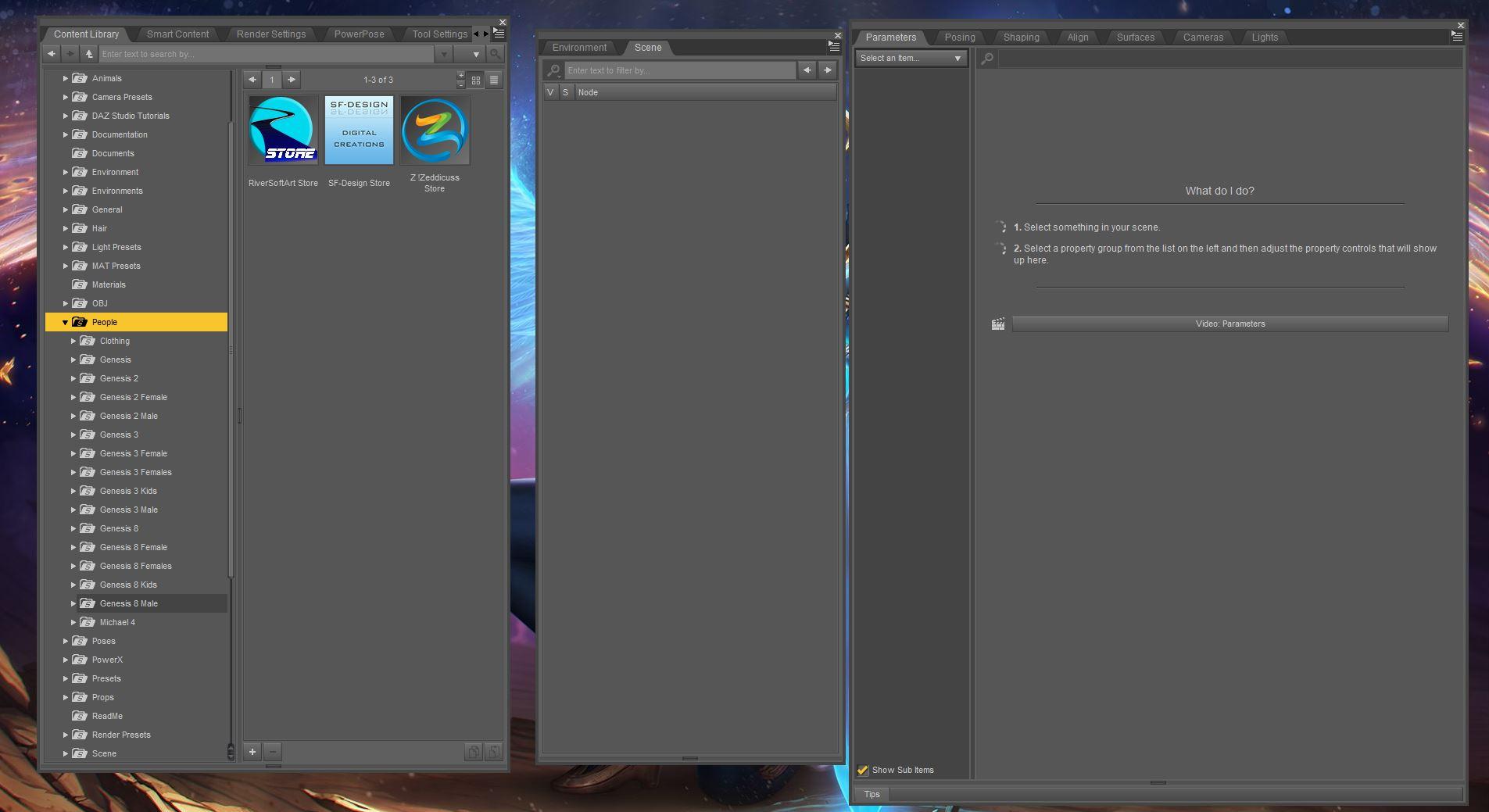The image size is (1489, 812).
Task: Switch to the Surfaces tab
Action: click(x=1135, y=38)
